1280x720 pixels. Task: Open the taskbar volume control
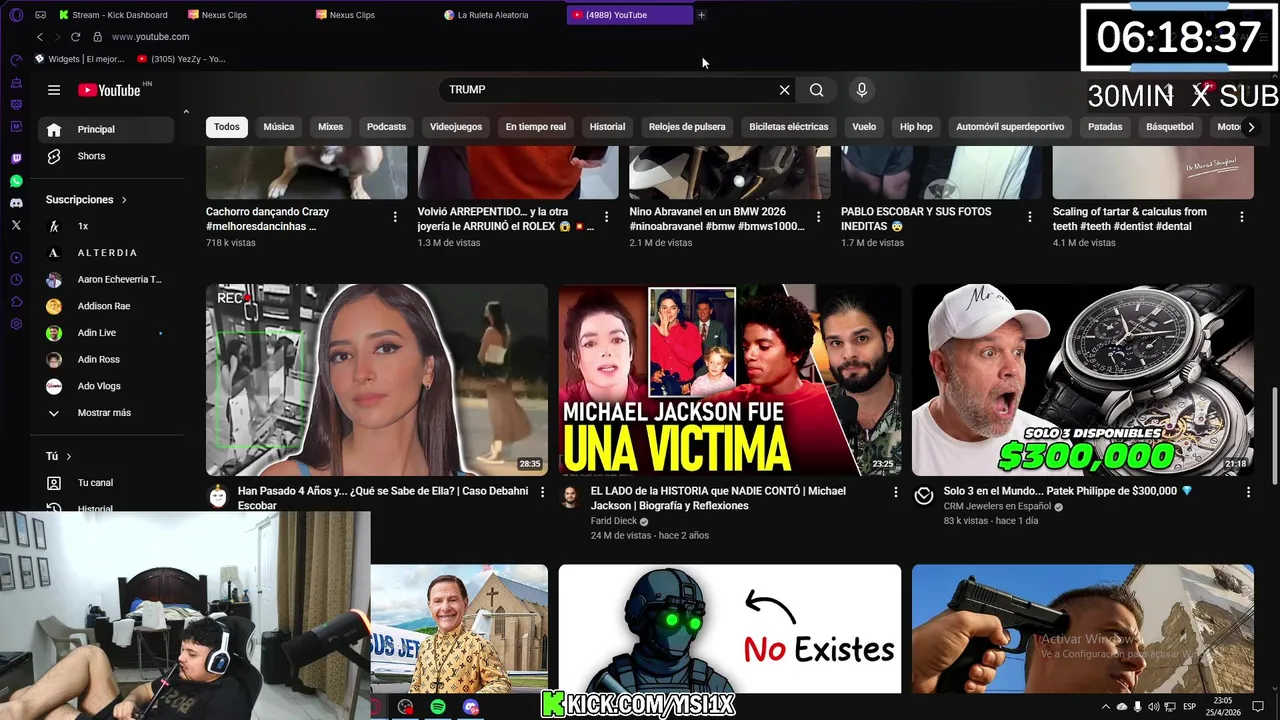(1154, 707)
